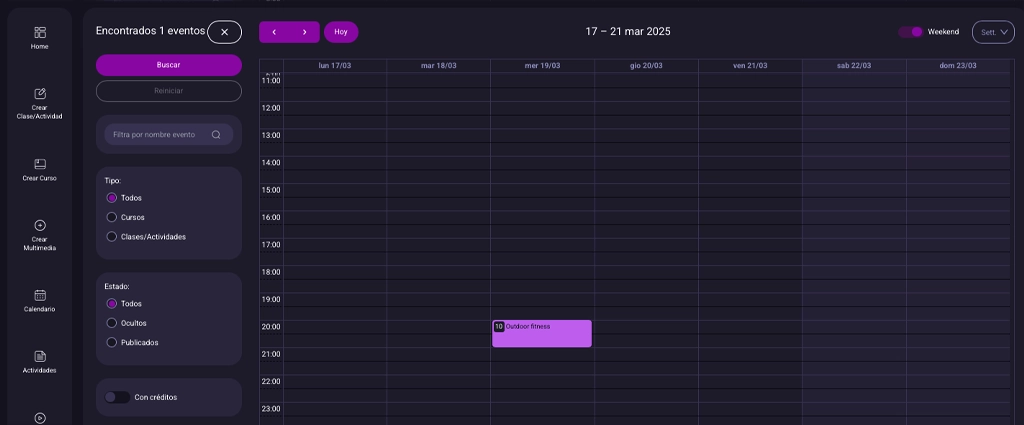Click the Crear Clase/Actividad icon
This screenshot has width=1024, height=425.
[40, 94]
